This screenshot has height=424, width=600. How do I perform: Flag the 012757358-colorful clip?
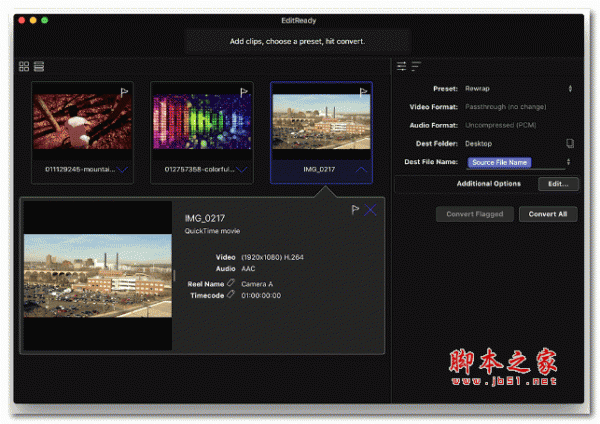coord(243,92)
